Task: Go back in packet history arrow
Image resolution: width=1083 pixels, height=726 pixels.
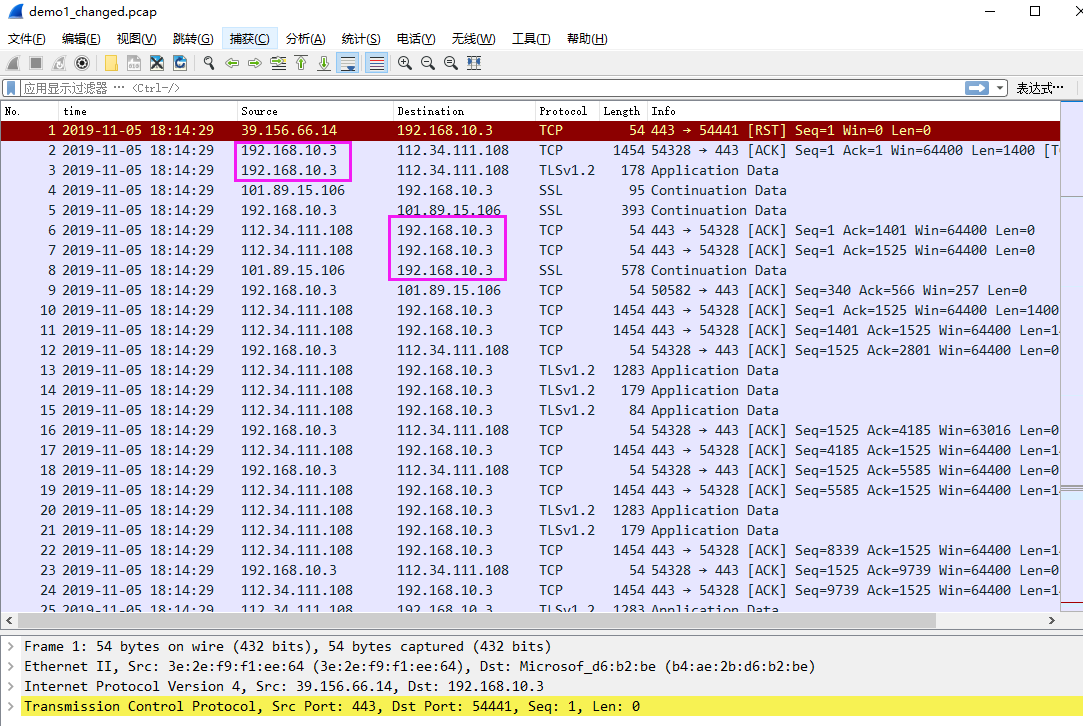Action: 232,64
